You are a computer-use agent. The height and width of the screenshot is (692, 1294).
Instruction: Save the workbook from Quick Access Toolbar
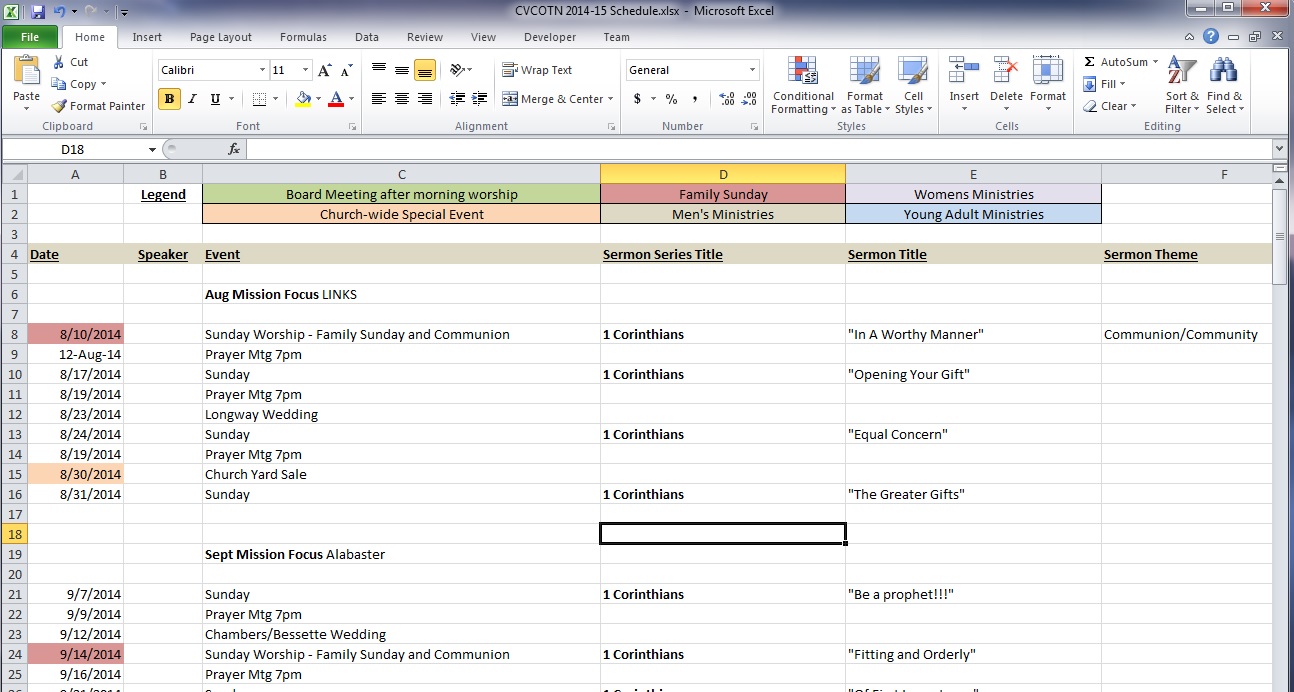(x=38, y=12)
